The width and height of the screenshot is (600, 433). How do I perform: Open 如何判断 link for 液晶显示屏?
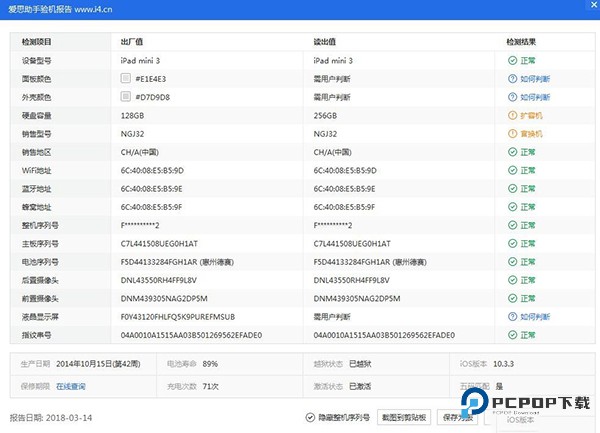click(x=535, y=317)
